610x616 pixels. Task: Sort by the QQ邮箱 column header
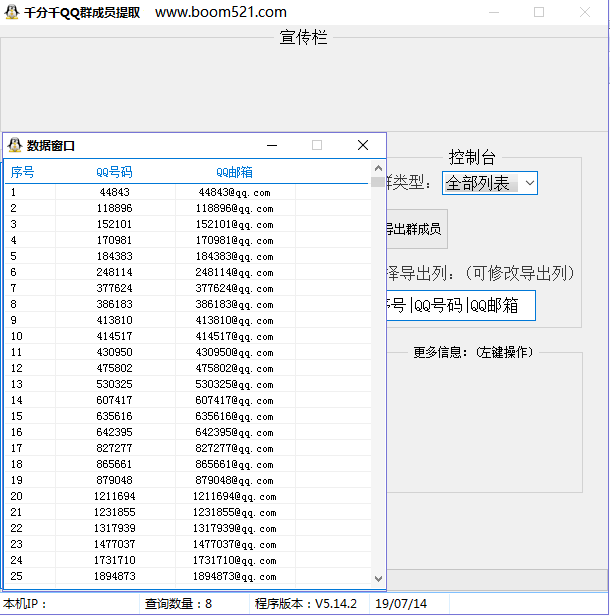coord(234,172)
